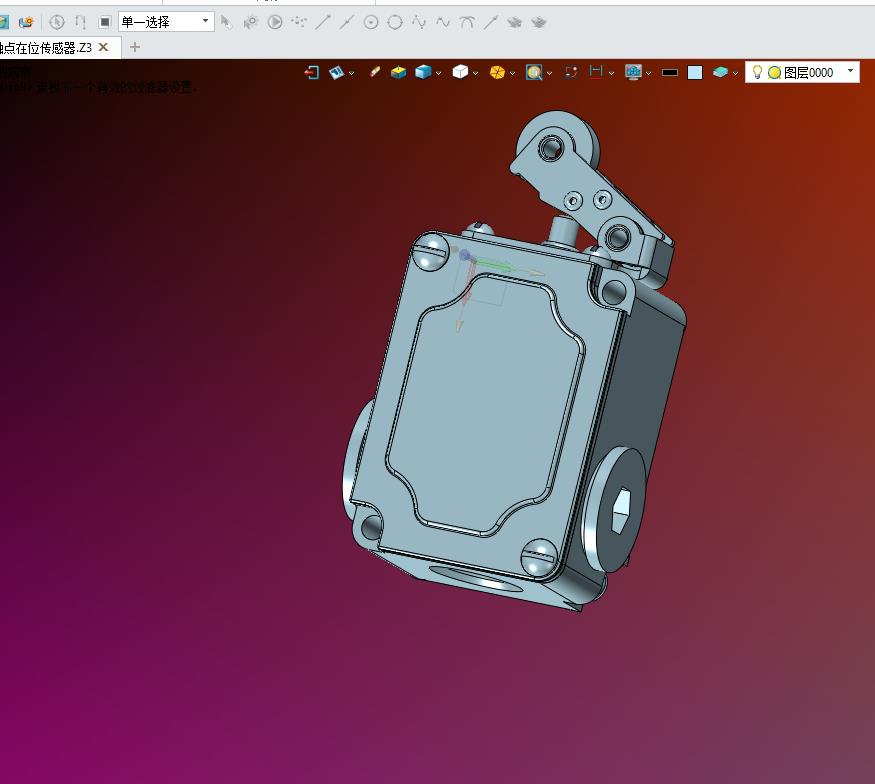Click the exit icon with red arrow
Viewport: 875px width, 784px height.
(311, 73)
